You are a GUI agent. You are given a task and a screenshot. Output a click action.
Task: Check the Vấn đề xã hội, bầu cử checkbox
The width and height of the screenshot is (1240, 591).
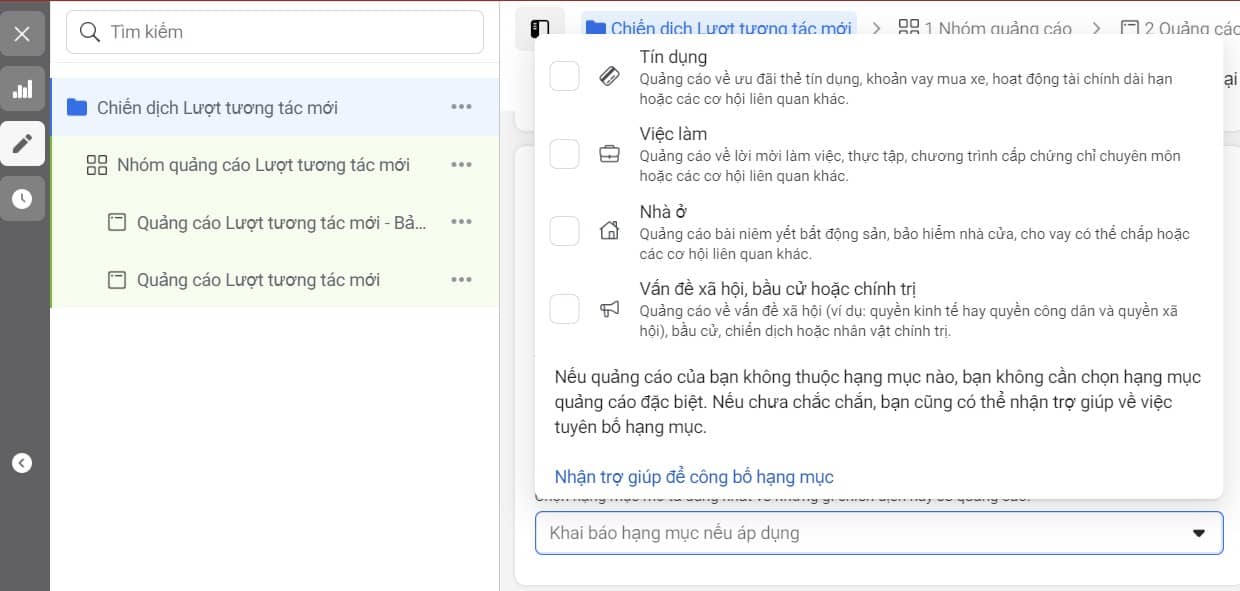click(565, 309)
